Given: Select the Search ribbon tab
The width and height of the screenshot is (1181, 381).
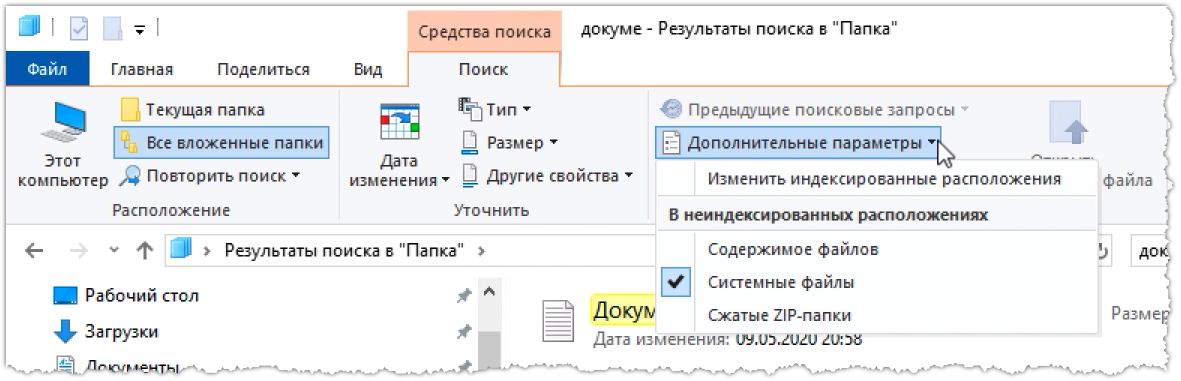Looking at the screenshot, I should 483,69.
